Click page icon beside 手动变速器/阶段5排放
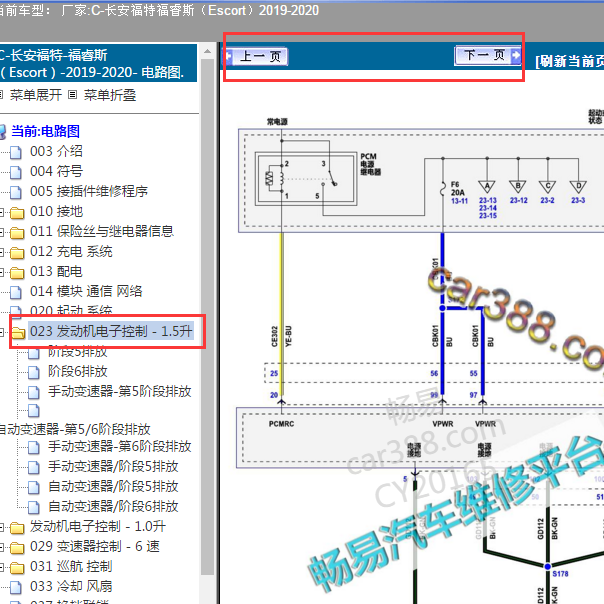 [34, 468]
